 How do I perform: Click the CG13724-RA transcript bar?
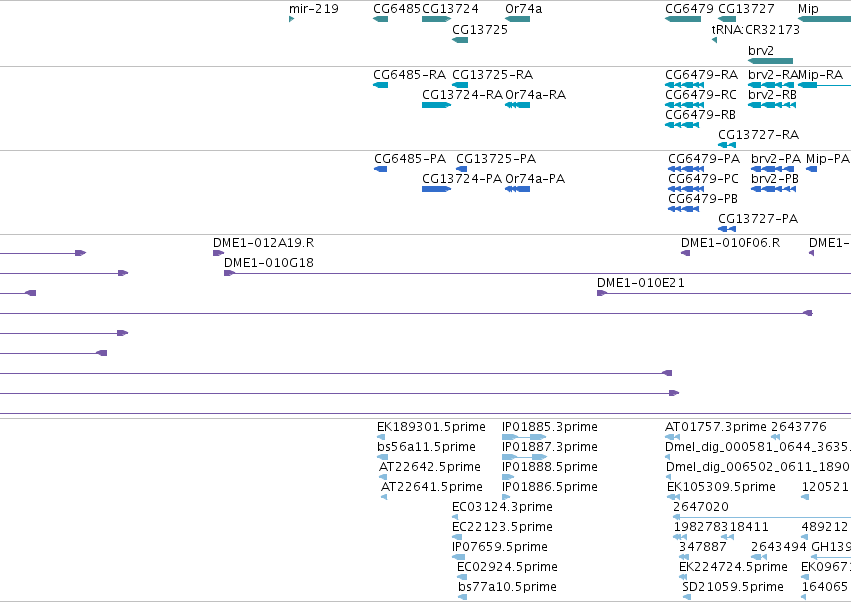click(x=436, y=105)
